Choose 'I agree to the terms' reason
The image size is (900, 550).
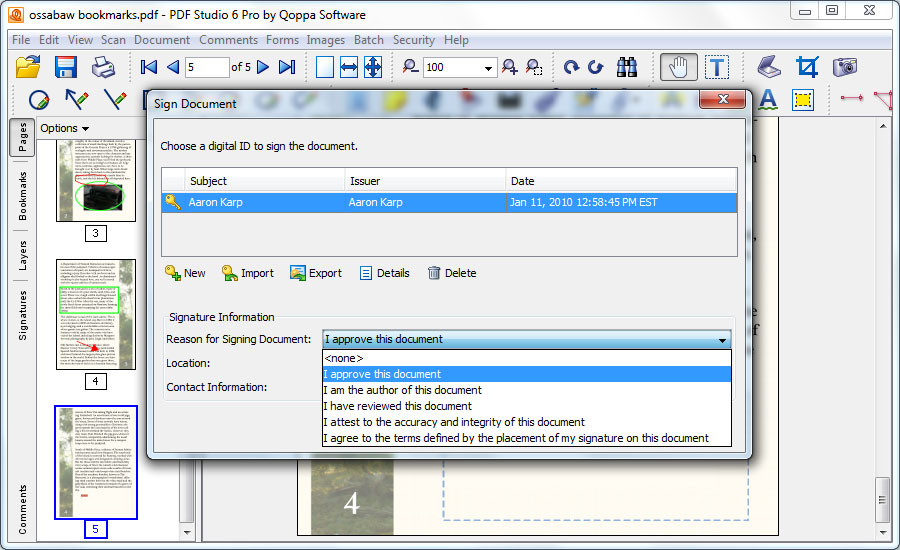coord(526,439)
